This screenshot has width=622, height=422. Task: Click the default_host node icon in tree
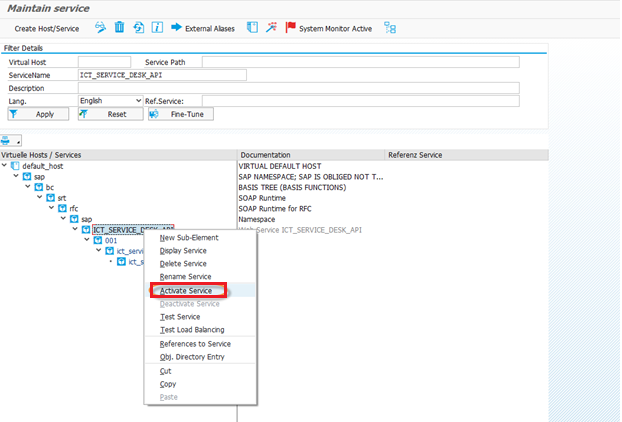[16, 166]
